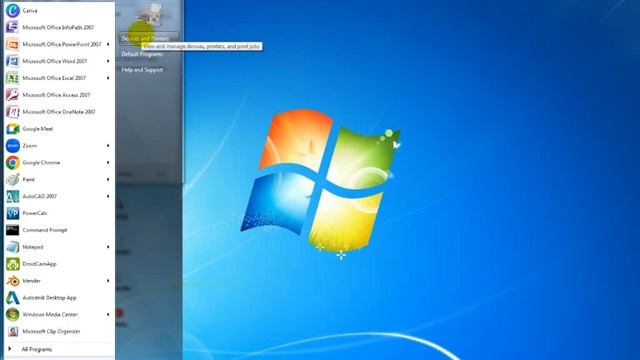Click the Command Prompt text label
640x360 pixels.
click(x=45, y=230)
